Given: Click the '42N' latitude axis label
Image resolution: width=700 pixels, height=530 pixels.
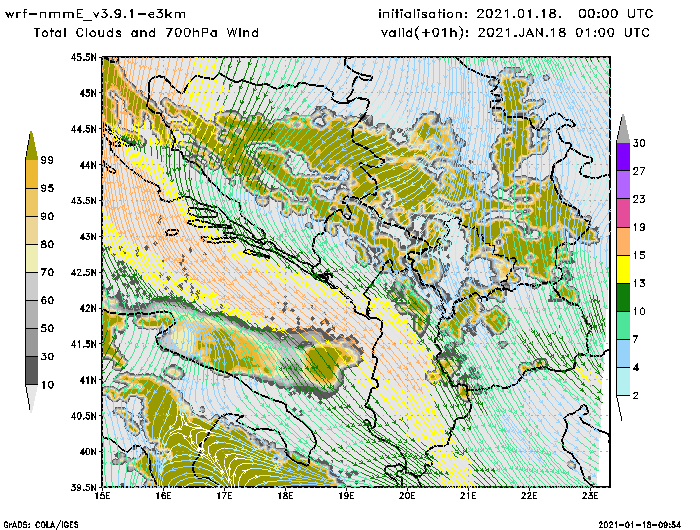Looking at the screenshot, I should pos(88,309).
